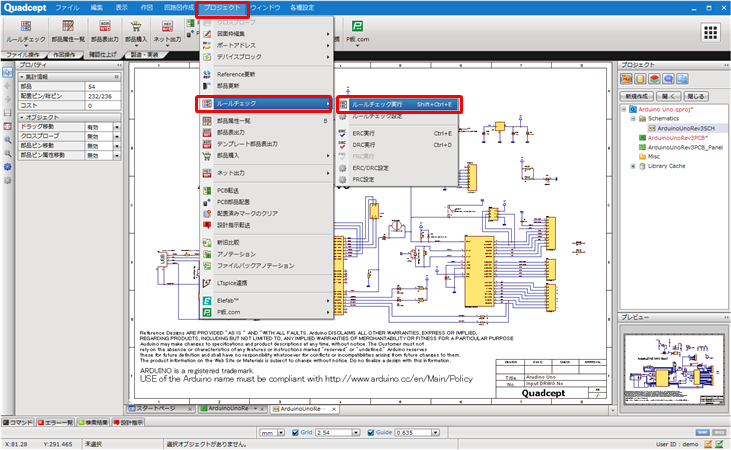Open the エラー一覧 bottom panel tab

pyautogui.click(x=55, y=422)
